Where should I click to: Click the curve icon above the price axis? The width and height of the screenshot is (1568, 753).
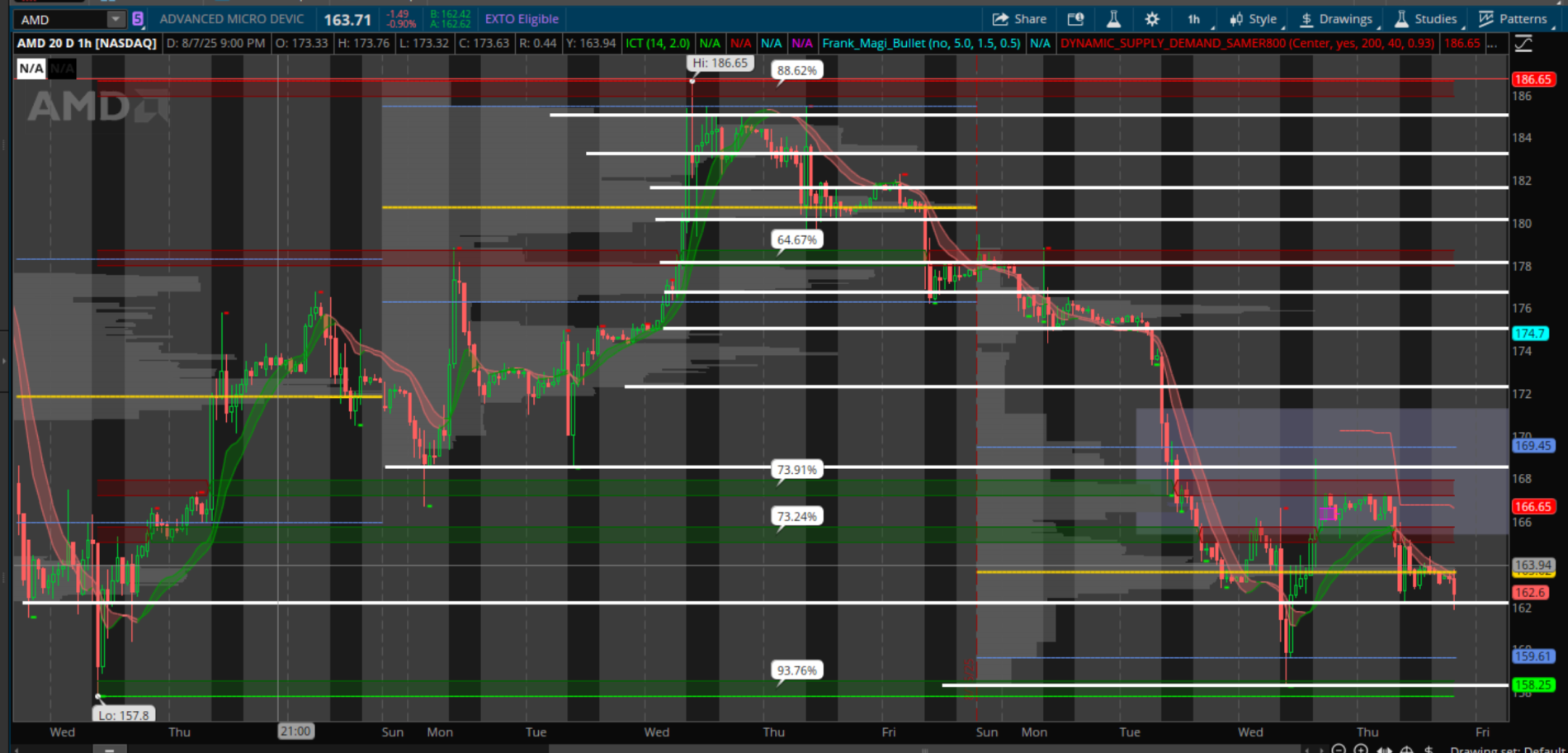pos(1523,43)
